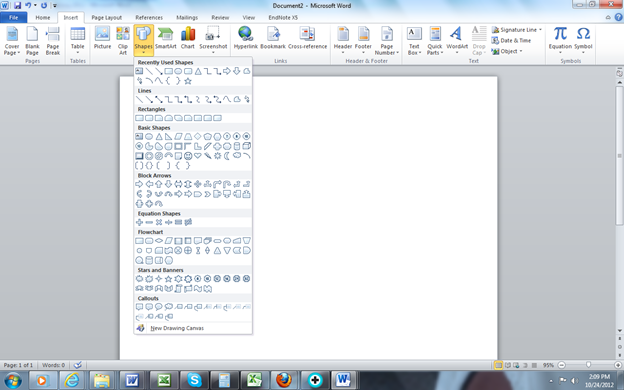
Task: Switch to the Home tab
Action: coord(43,18)
